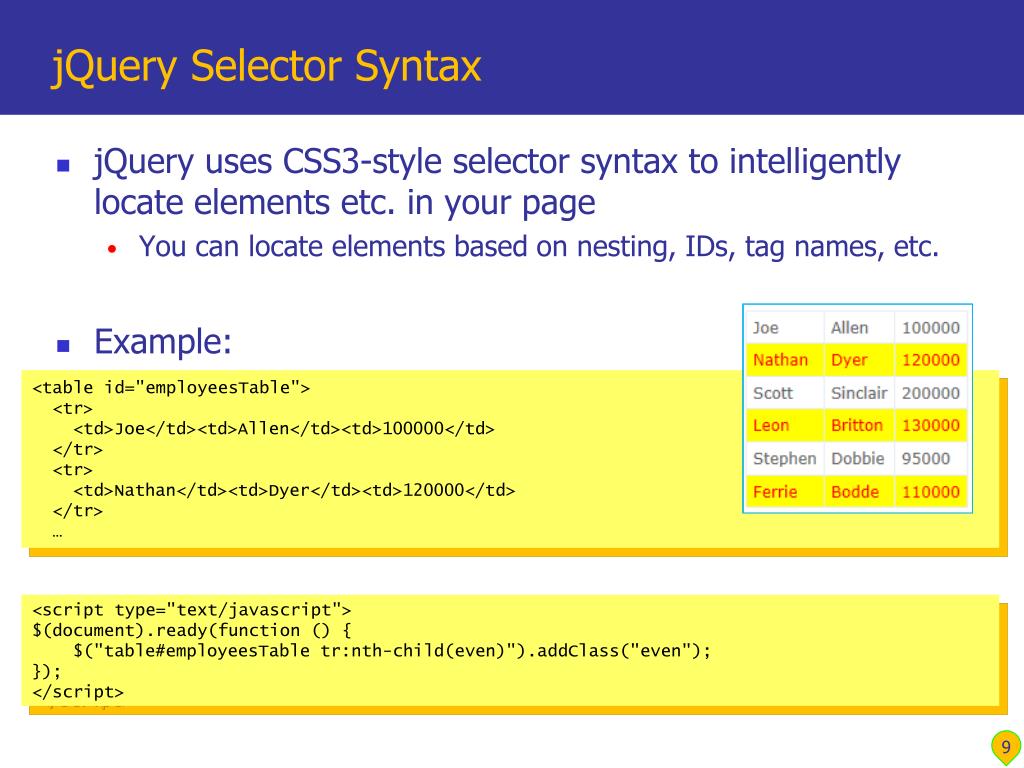Click the 'Example:' bullet text
Viewport: 1024px width, 768px height.
click(163, 342)
